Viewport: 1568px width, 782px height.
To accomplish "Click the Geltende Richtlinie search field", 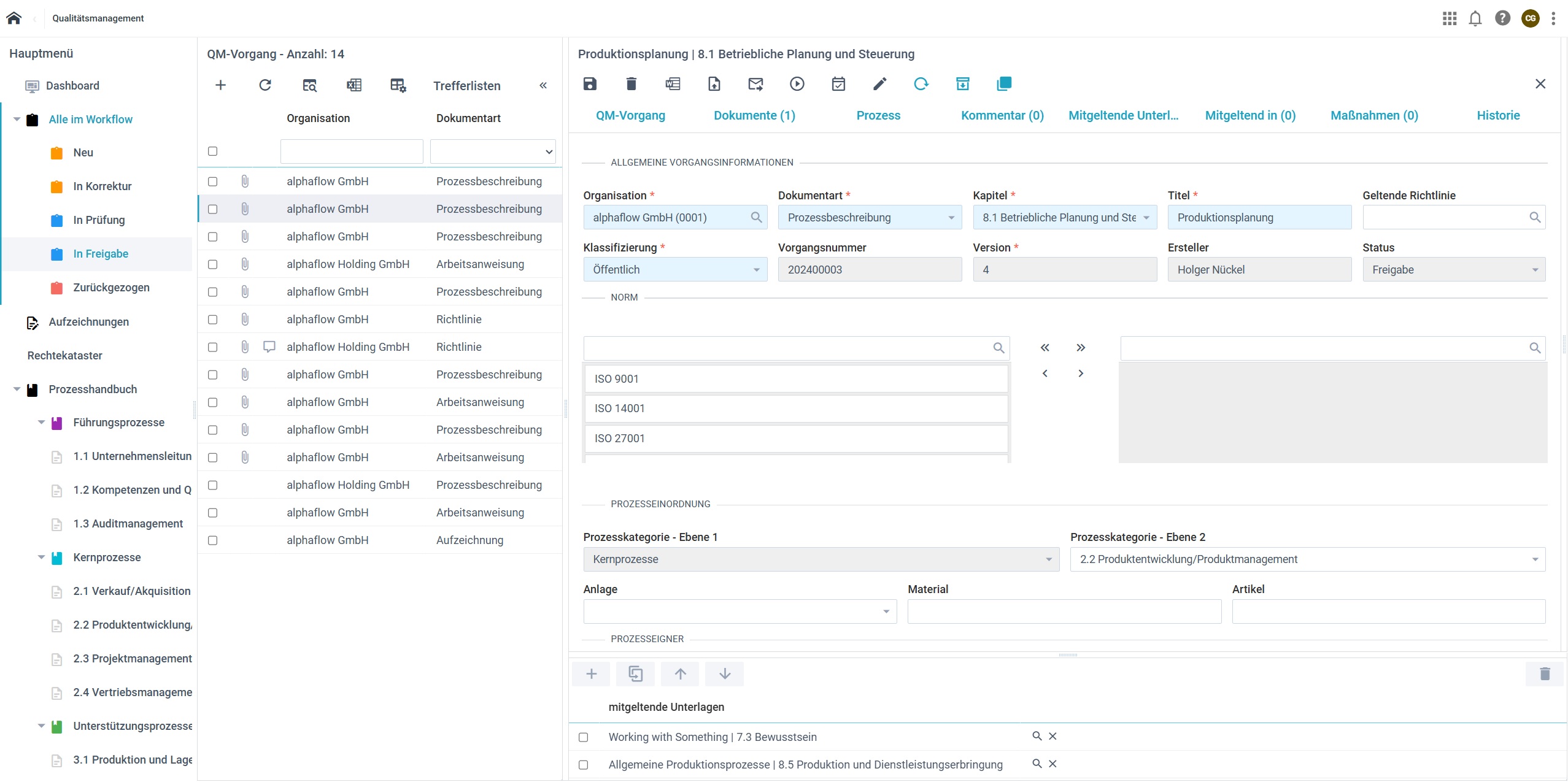I will click(x=1445, y=218).
